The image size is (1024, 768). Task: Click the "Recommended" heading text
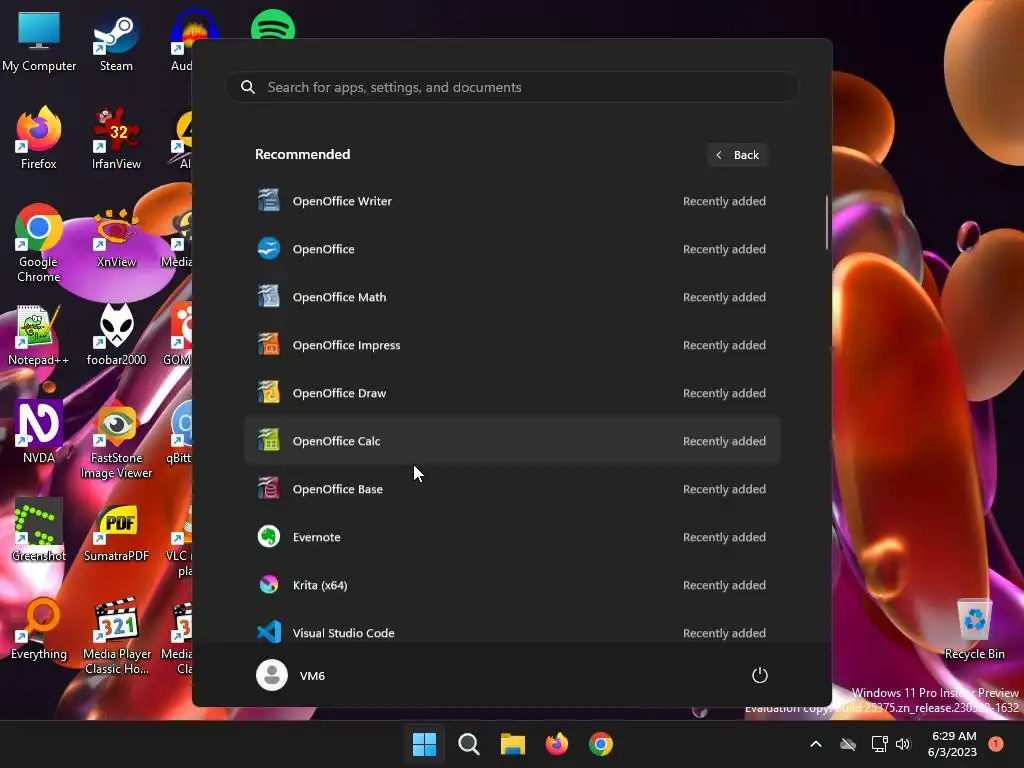302,154
